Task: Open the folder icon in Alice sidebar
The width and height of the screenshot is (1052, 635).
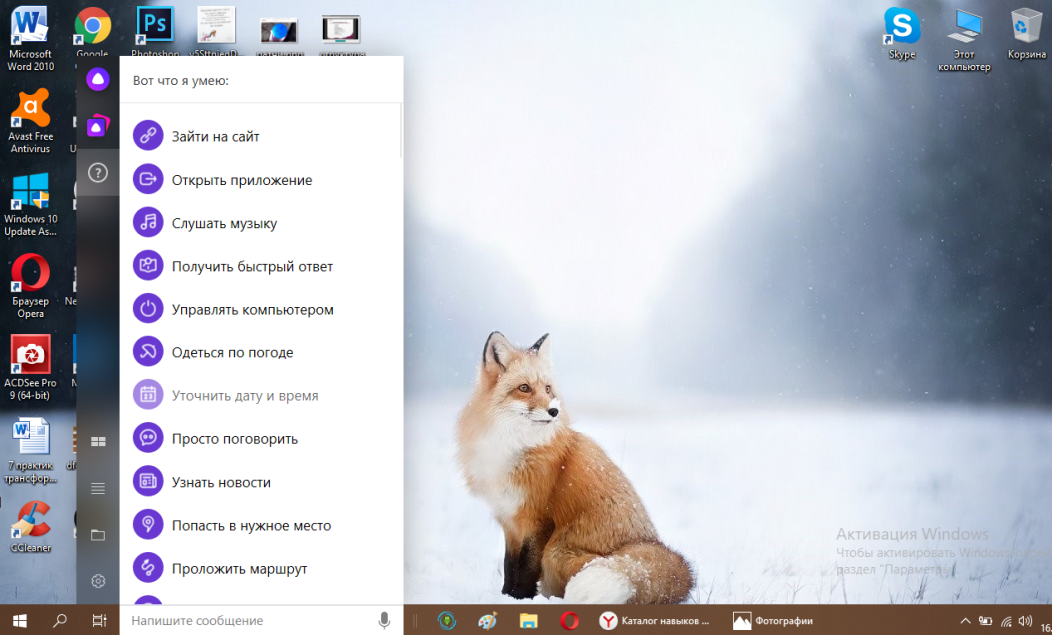Action: click(98, 535)
